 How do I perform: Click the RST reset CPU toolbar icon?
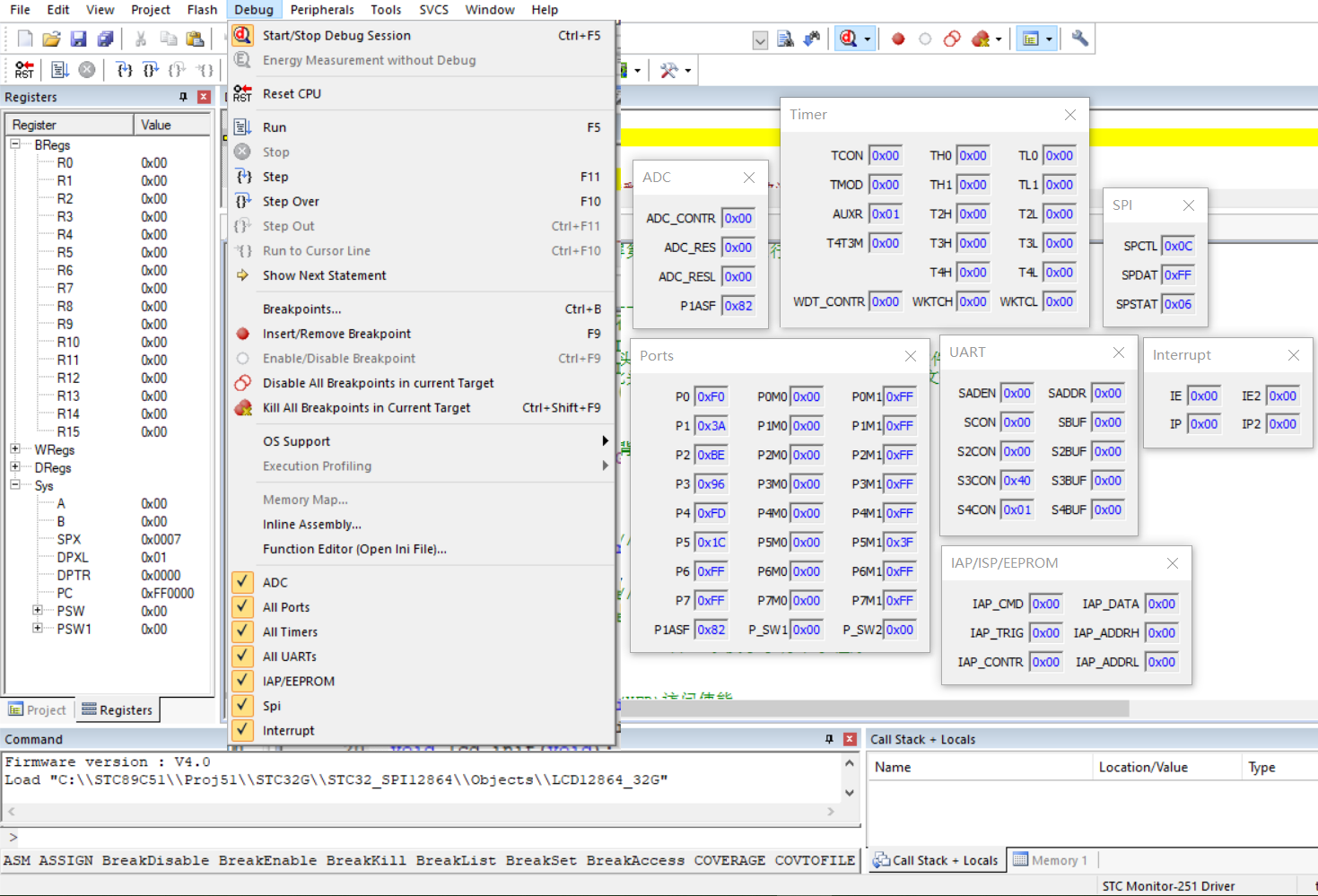25,70
